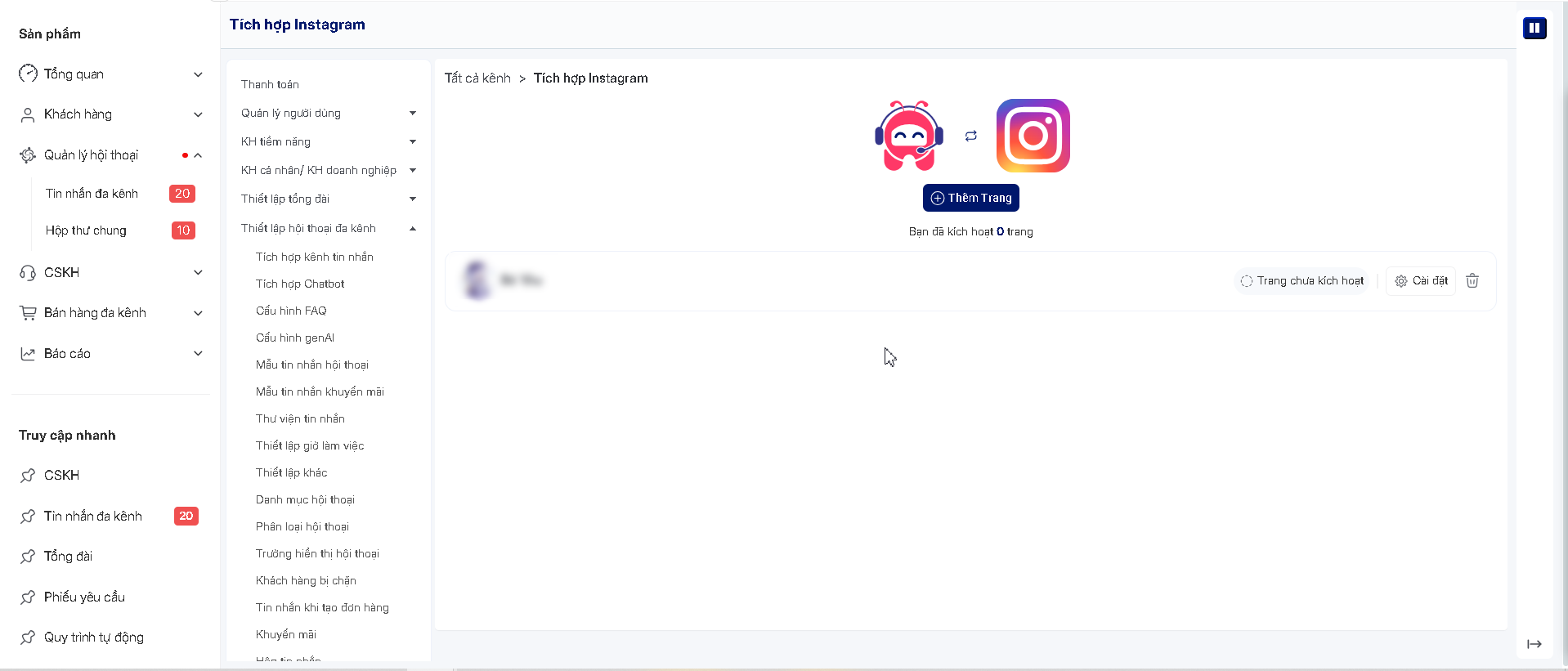This screenshot has height=671, width=1568.
Task: Click the Quản lý hội thoại icon
Action: (x=28, y=154)
